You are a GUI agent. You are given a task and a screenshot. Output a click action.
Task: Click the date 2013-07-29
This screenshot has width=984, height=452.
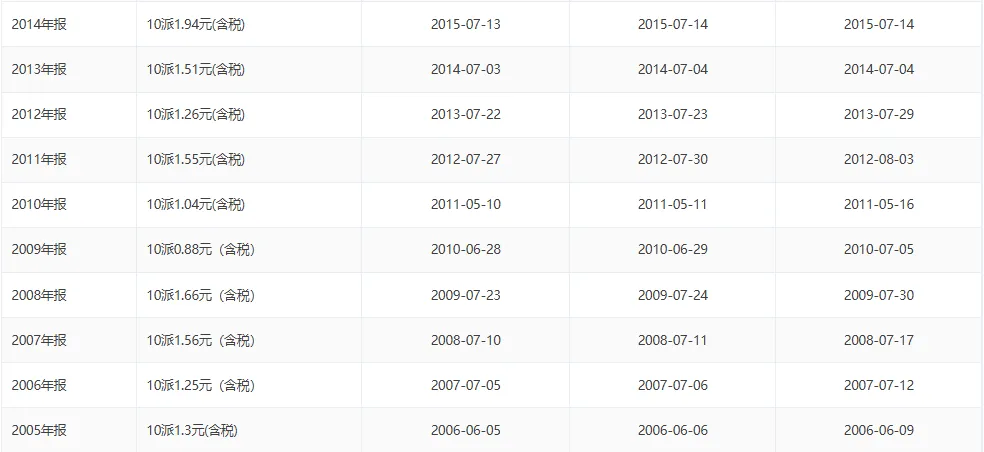(879, 114)
